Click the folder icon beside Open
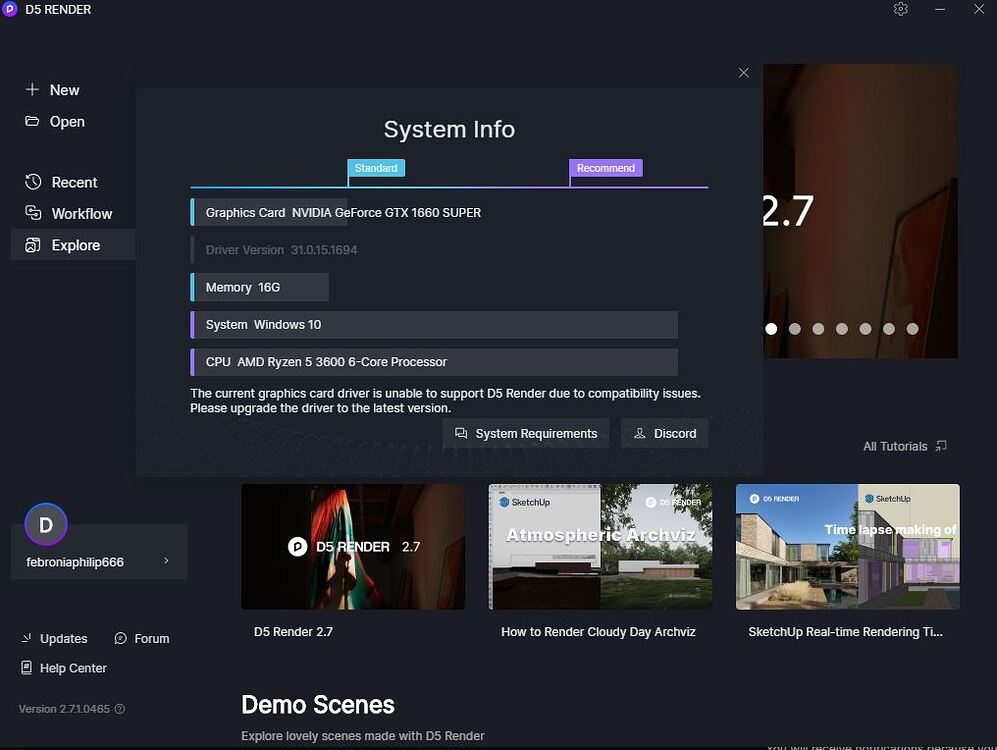This screenshot has width=997, height=750. pos(32,121)
